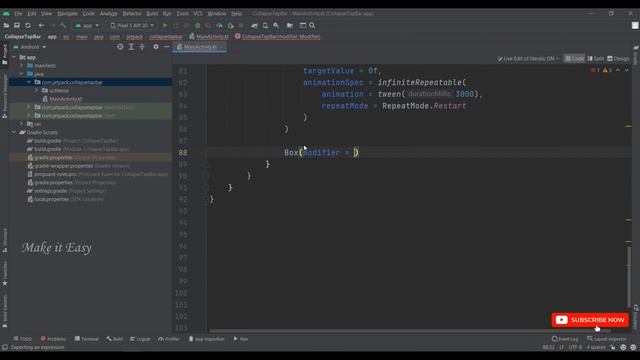Save all with the floppy disk icon

click(17, 25)
